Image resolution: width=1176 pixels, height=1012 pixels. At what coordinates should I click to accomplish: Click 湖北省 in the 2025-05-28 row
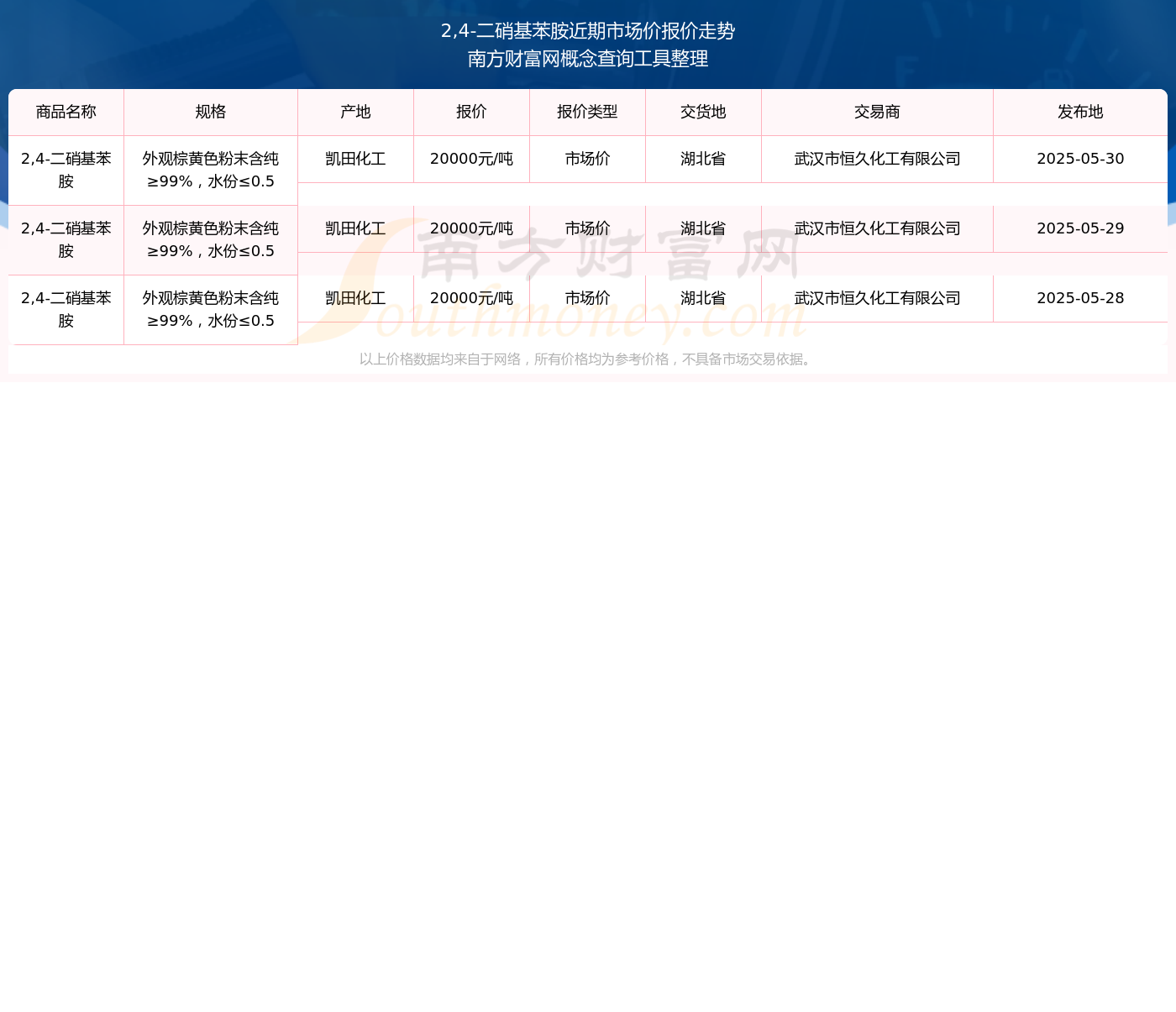[703, 298]
